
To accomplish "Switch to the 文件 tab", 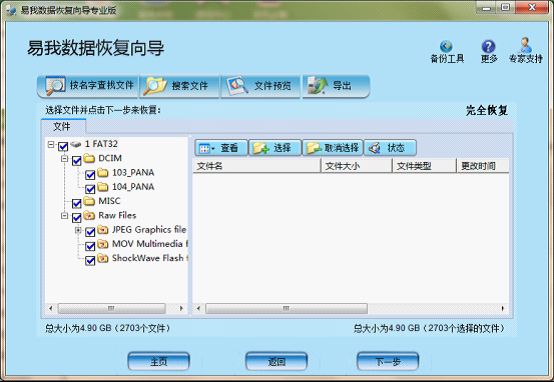I will click(x=63, y=127).
